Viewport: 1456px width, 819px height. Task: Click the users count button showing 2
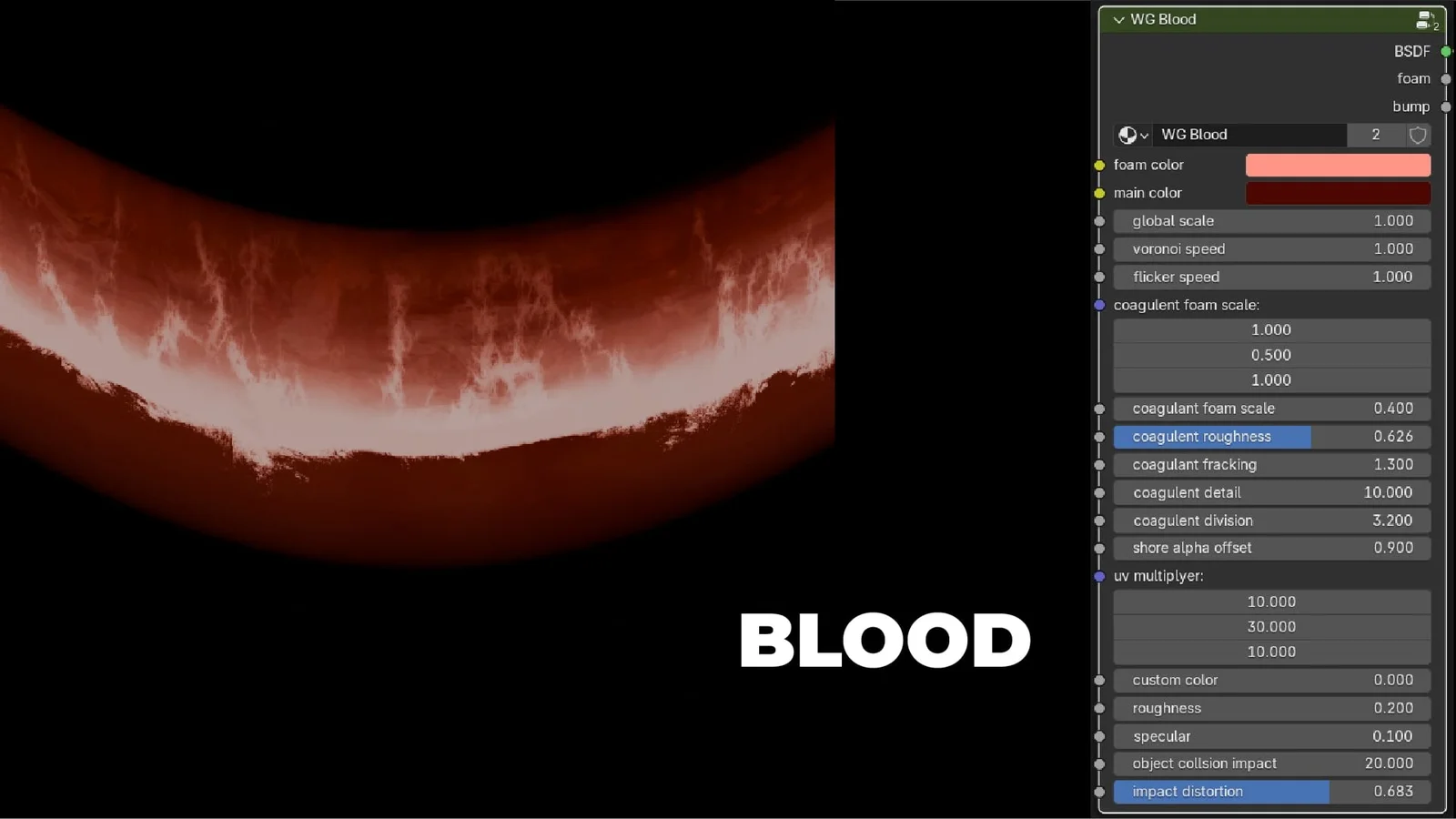(x=1375, y=135)
